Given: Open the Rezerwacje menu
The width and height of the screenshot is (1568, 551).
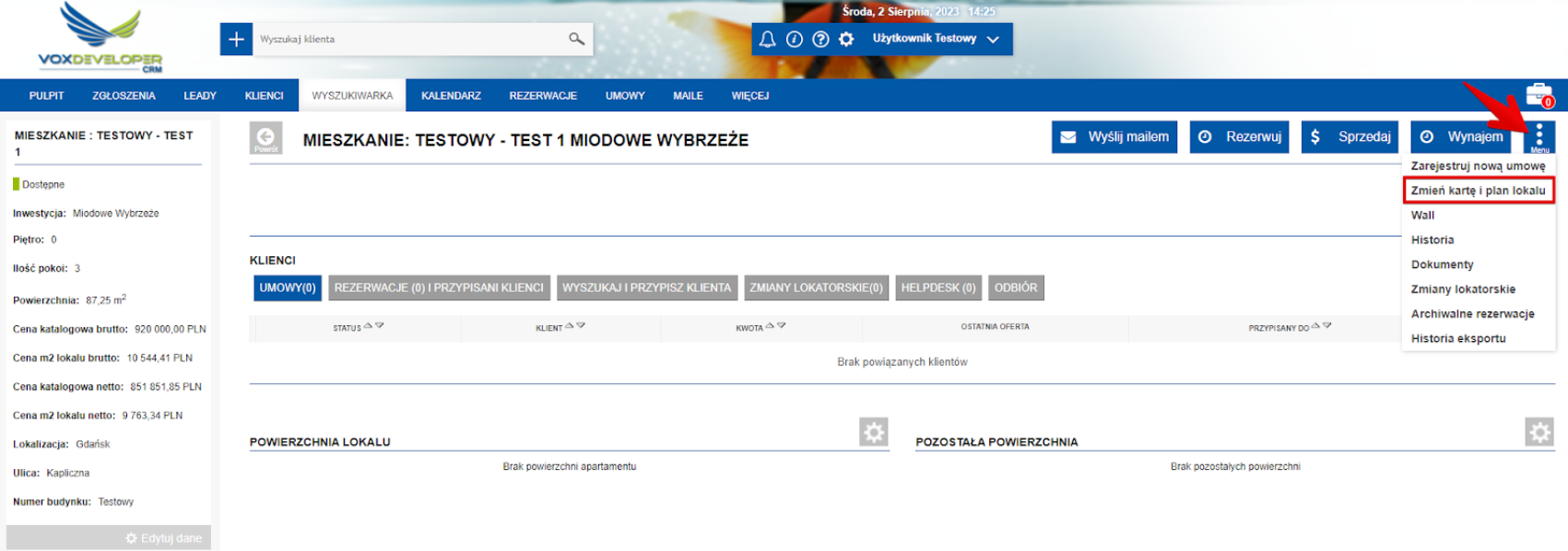Looking at the screenshot, I should [543, 96].
